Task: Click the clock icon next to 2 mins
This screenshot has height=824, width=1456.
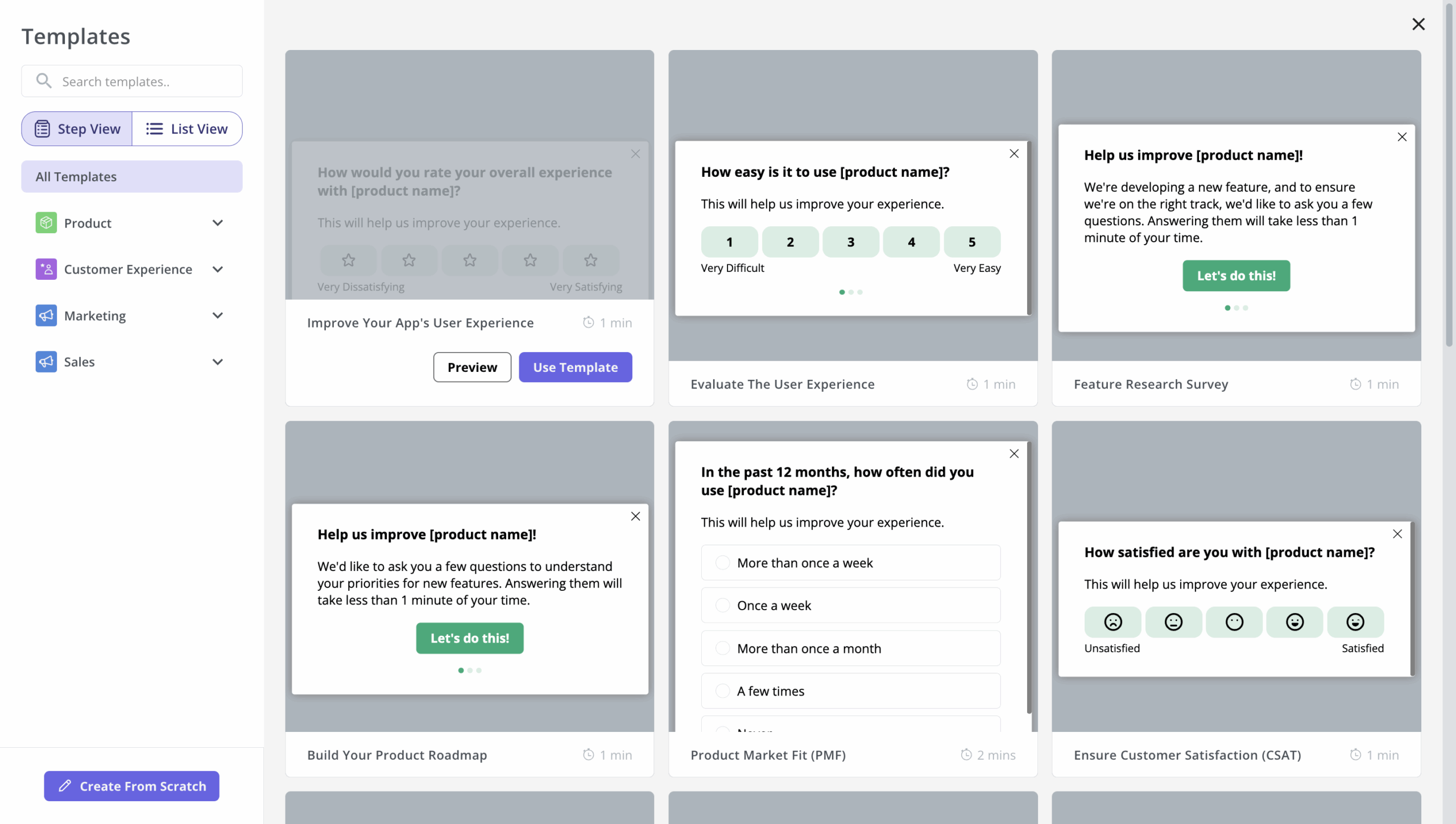Action: [965, 755]
